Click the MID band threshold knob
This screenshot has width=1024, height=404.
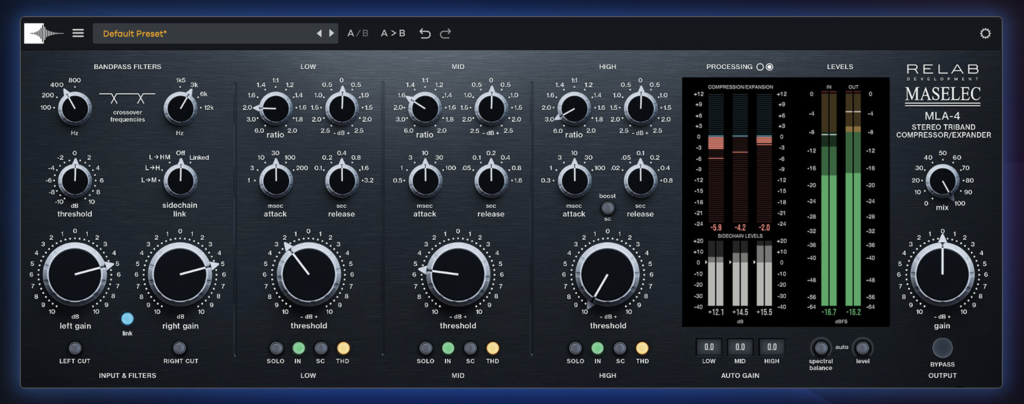[458, 273]
